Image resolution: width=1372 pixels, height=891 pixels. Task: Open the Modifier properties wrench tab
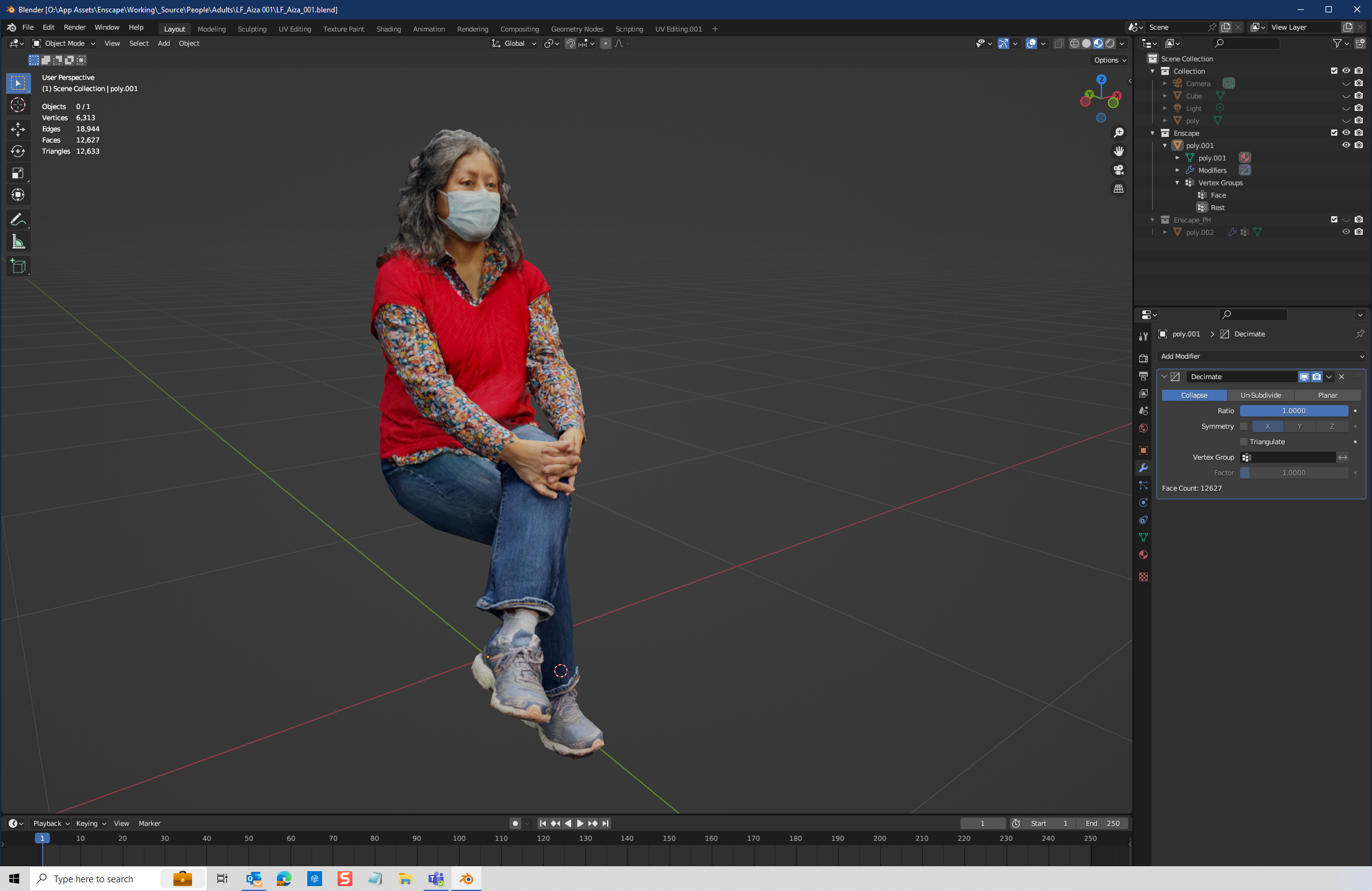(1143, 468)
